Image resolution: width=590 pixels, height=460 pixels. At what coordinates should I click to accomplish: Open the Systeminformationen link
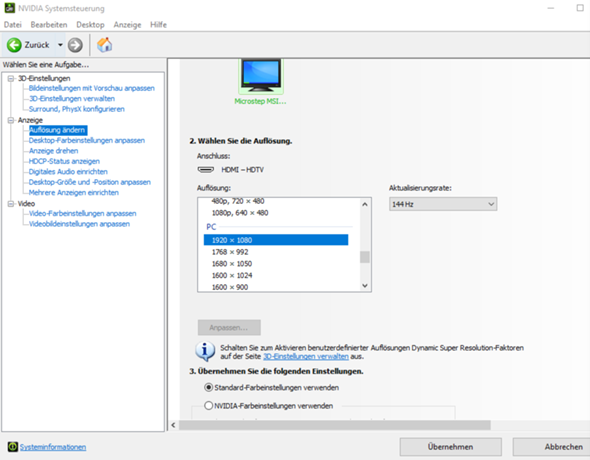point(53,447)
